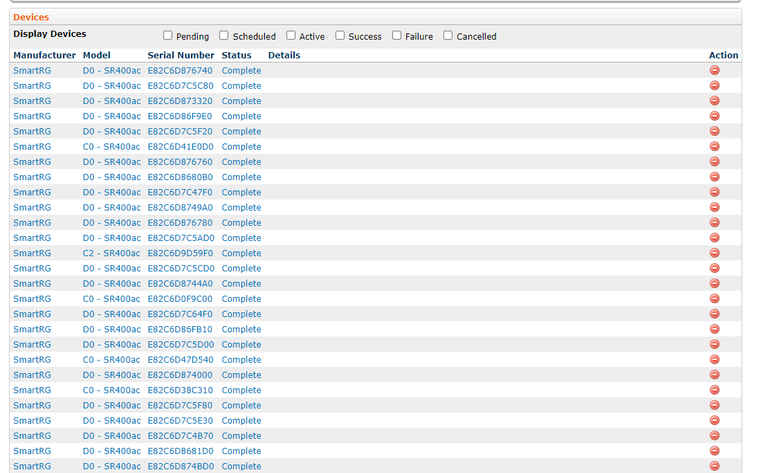The image size is (779, 473).
Task: Click remove icon for serial E82C6D0F9C00
Action: [x=714, y=299]
